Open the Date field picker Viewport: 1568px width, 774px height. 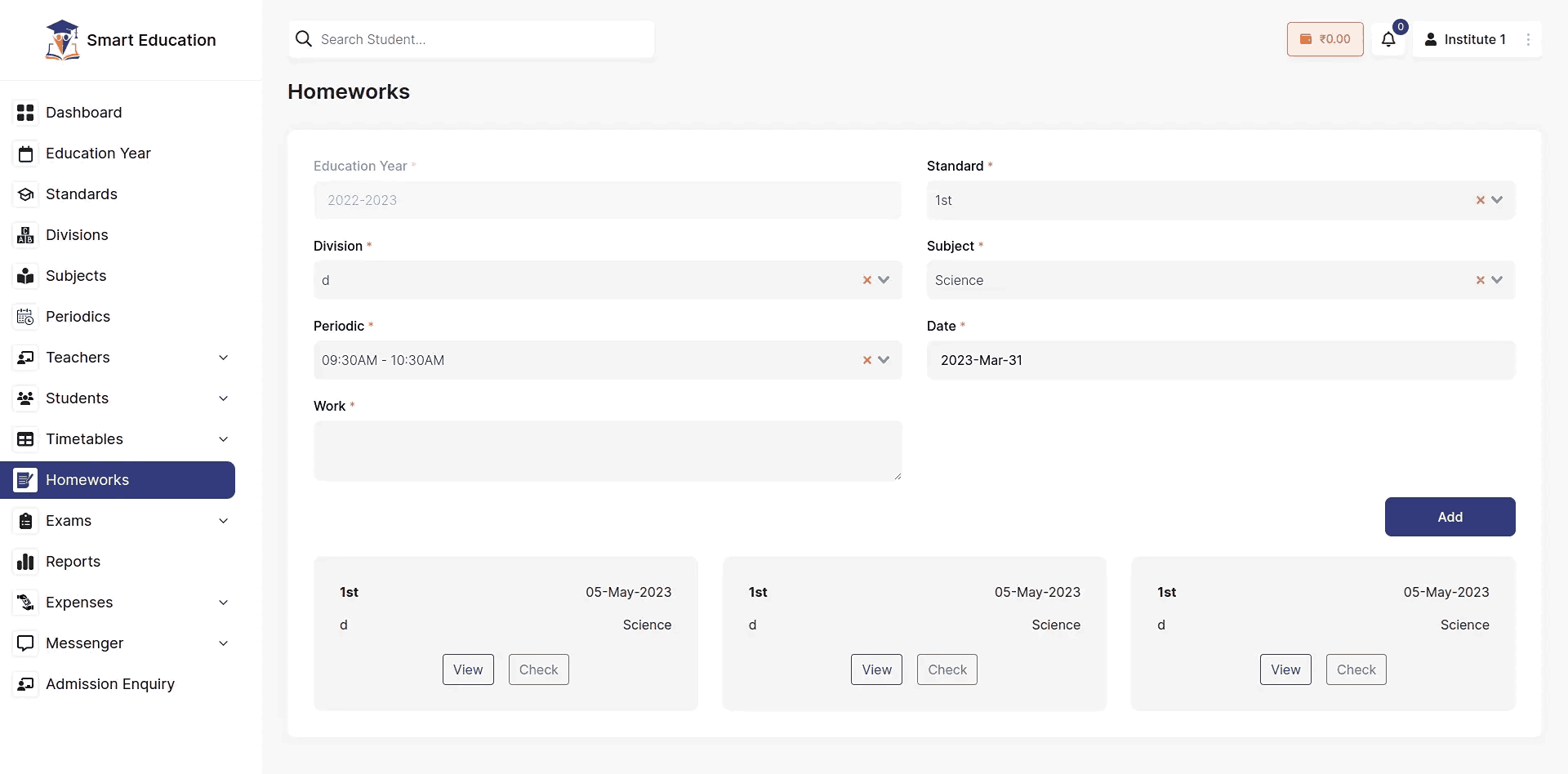pos(1220,360)
